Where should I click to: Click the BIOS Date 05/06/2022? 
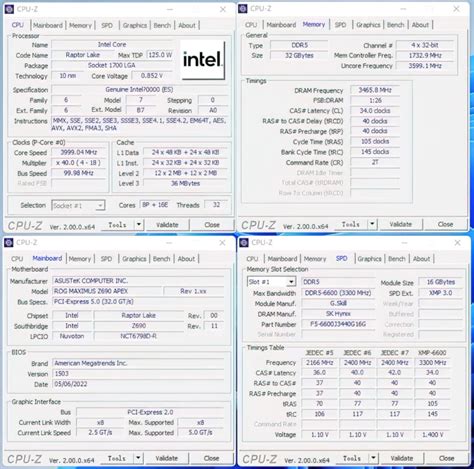(139, 384)
